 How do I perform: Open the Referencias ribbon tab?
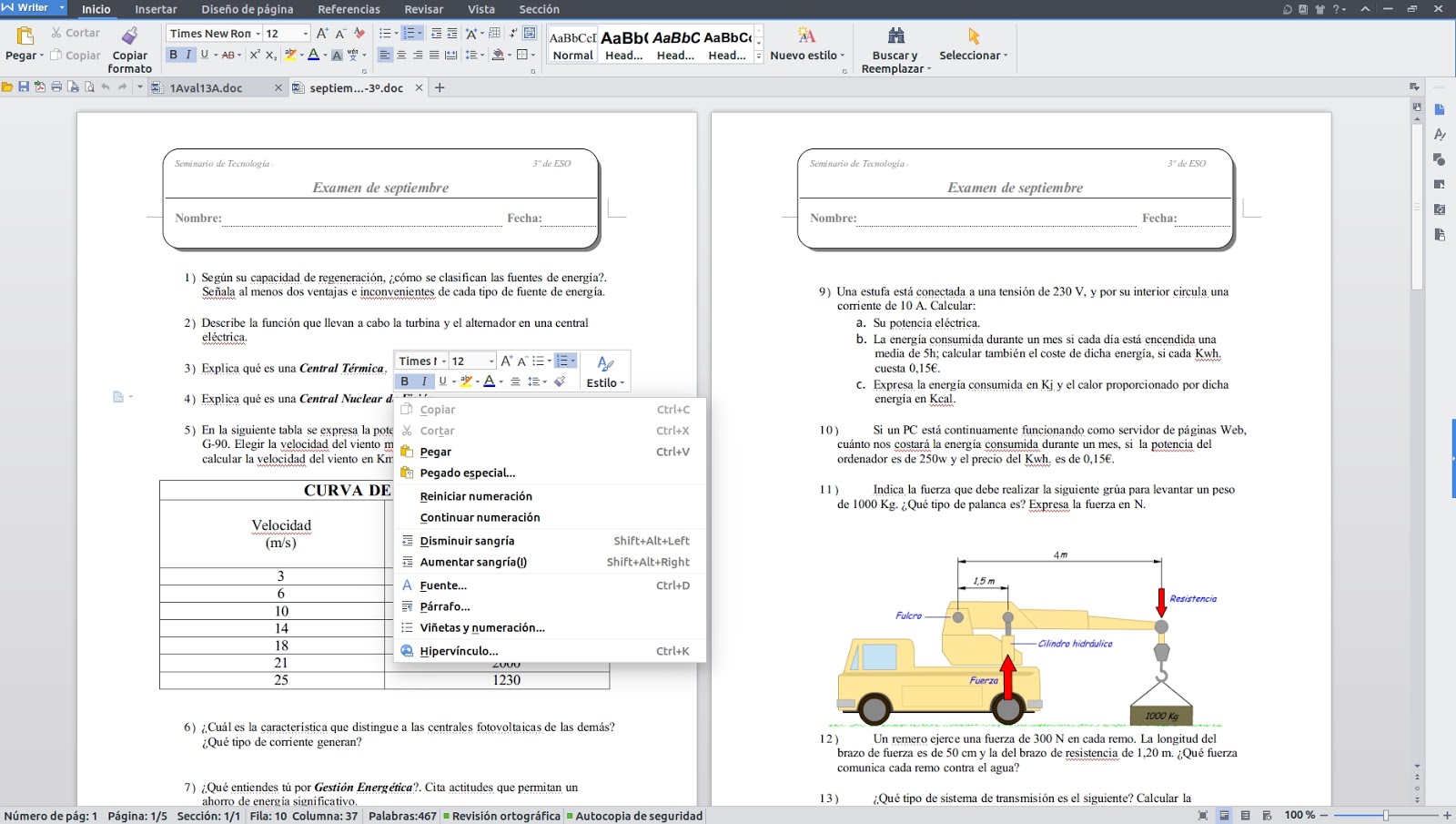[349, 9]
